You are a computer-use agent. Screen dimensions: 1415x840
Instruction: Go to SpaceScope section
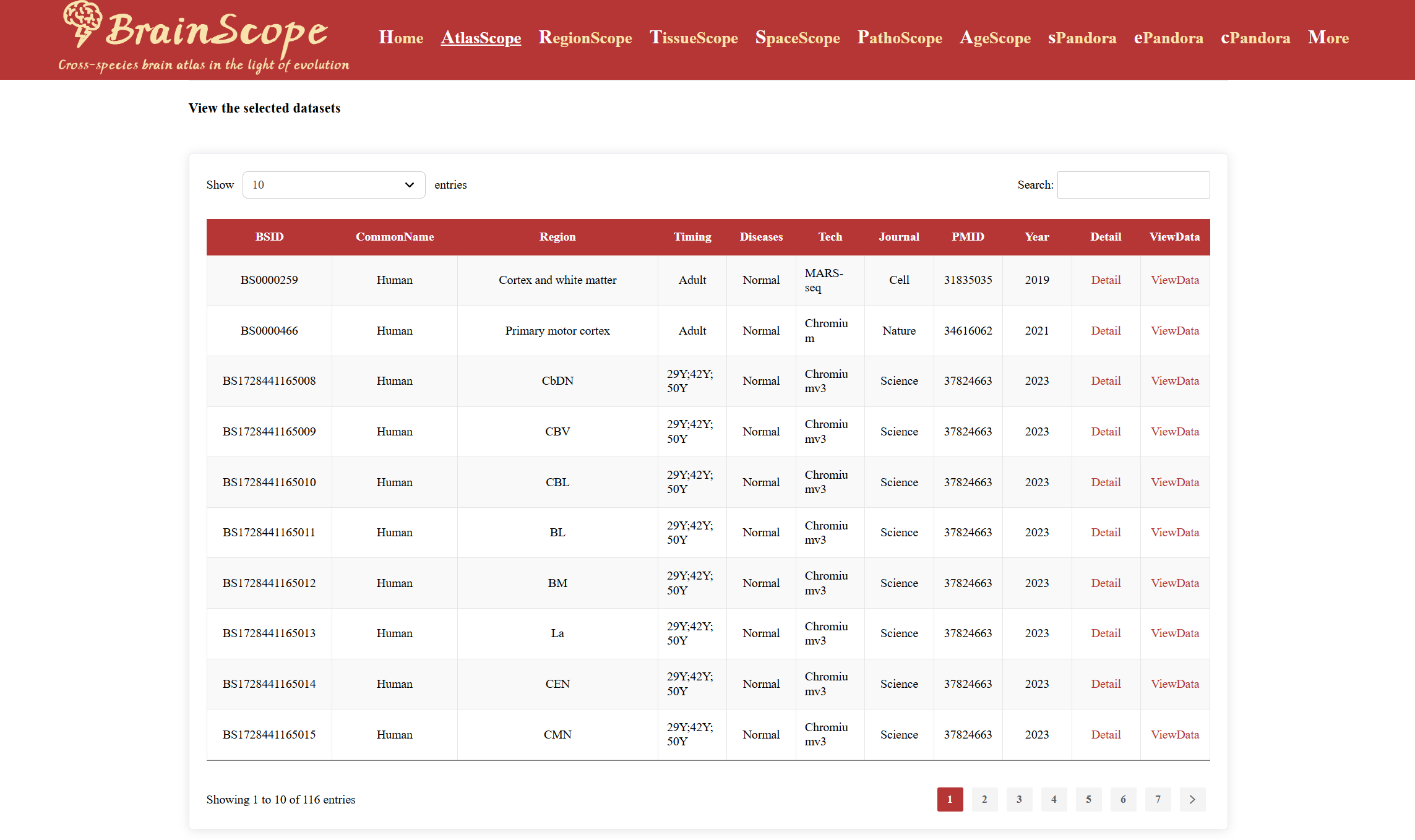point(798,38)
